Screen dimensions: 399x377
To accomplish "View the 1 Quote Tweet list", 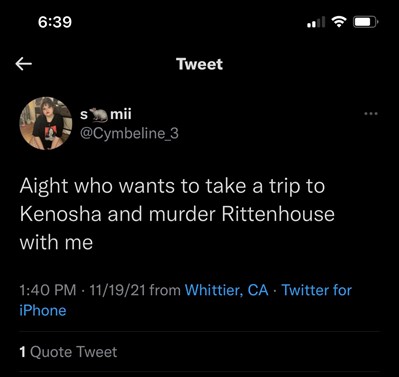I will (68, 352).
